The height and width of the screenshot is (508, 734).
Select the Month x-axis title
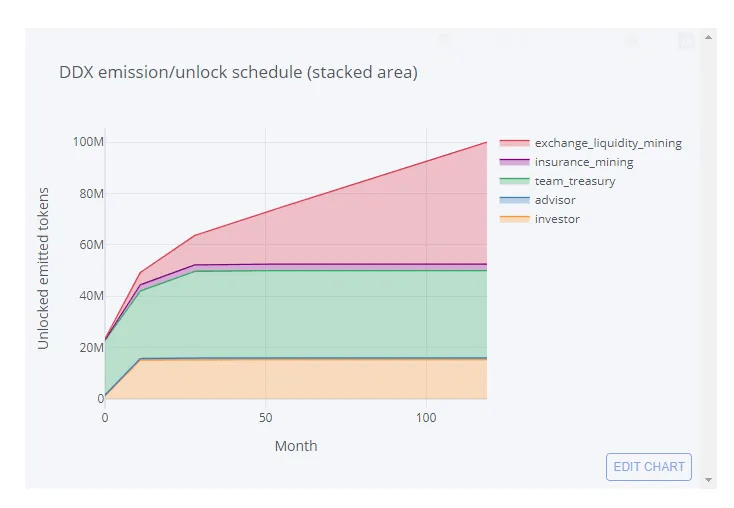coord(296,446)
